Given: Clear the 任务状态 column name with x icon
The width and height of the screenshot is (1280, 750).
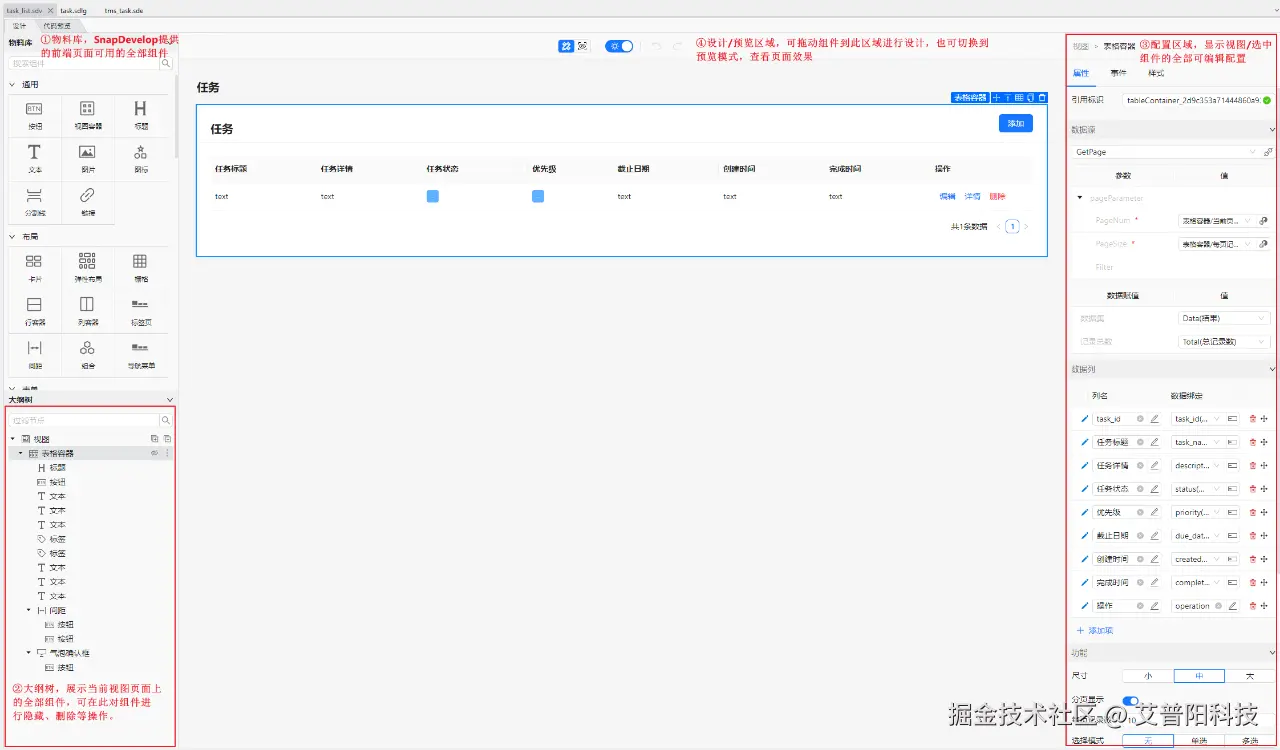Looking at the screenshot, I should [x=1140, y=489].
